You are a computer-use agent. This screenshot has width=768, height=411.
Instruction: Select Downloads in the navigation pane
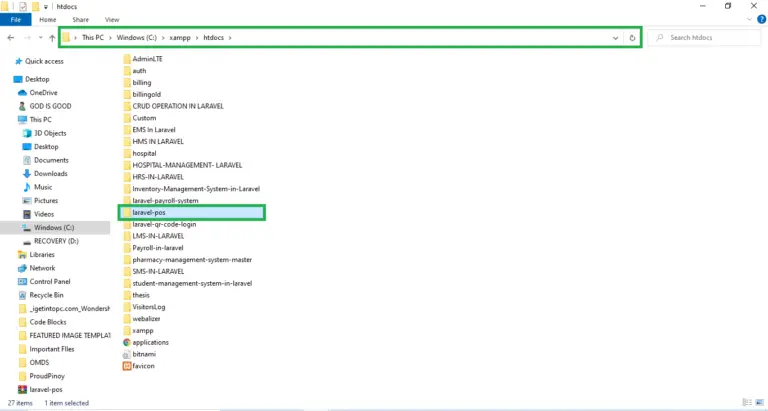[x=50, y=173]
